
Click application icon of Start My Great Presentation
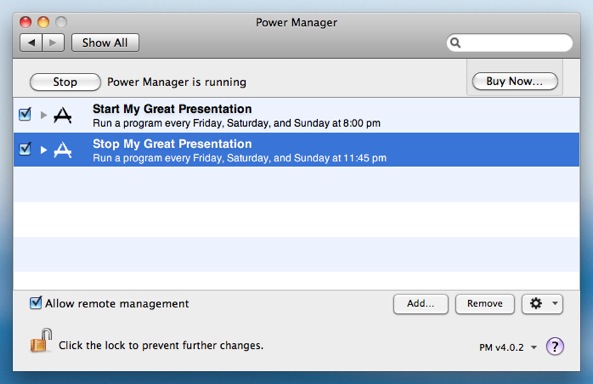pos(62,115)
